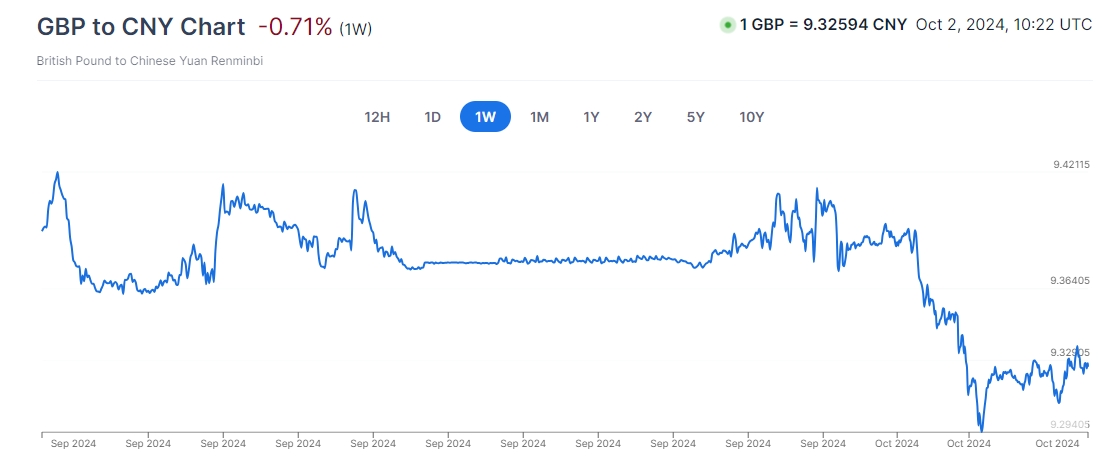Switch chart to 1M range
1119x460 pixels.
(x=539, y=117)
